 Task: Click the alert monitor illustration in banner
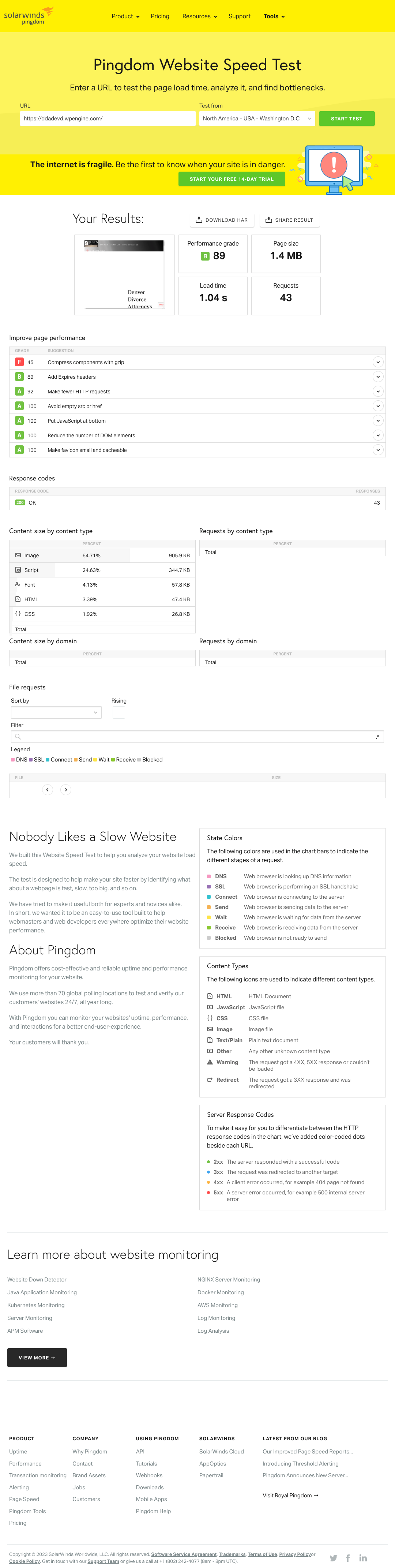coord(334,169)
